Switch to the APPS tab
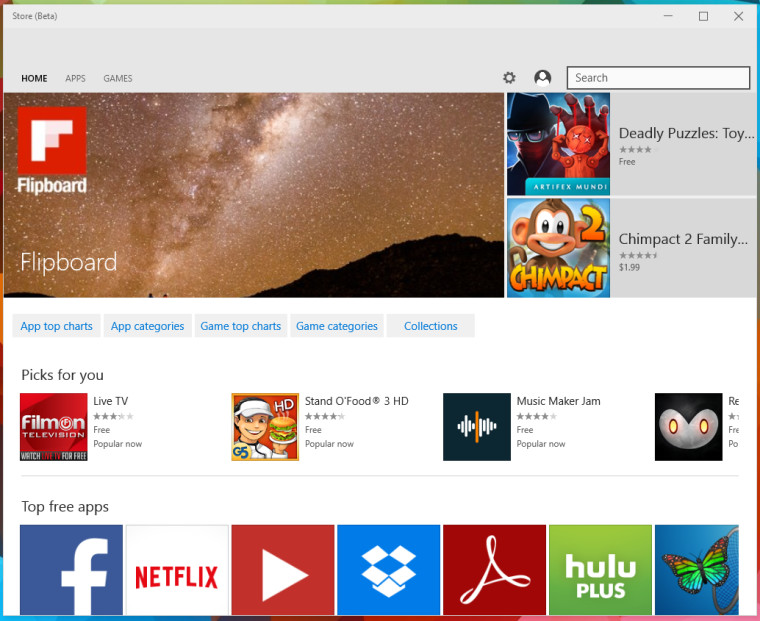 (75, 78)
